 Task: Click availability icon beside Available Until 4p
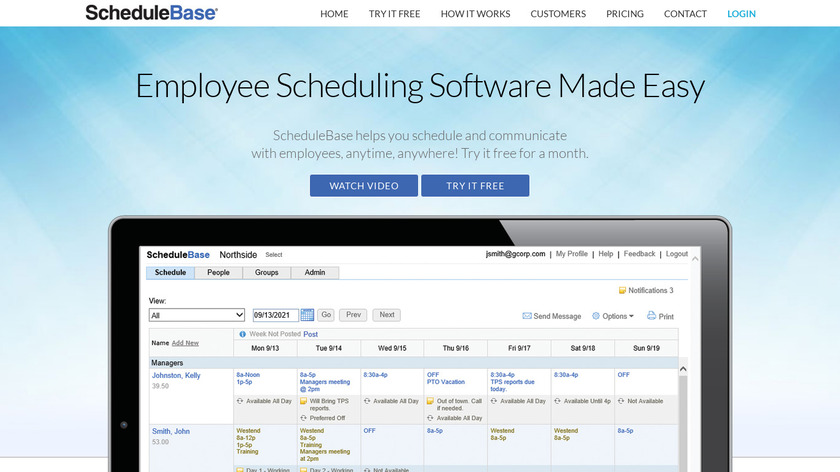click(x=557, y=401)
